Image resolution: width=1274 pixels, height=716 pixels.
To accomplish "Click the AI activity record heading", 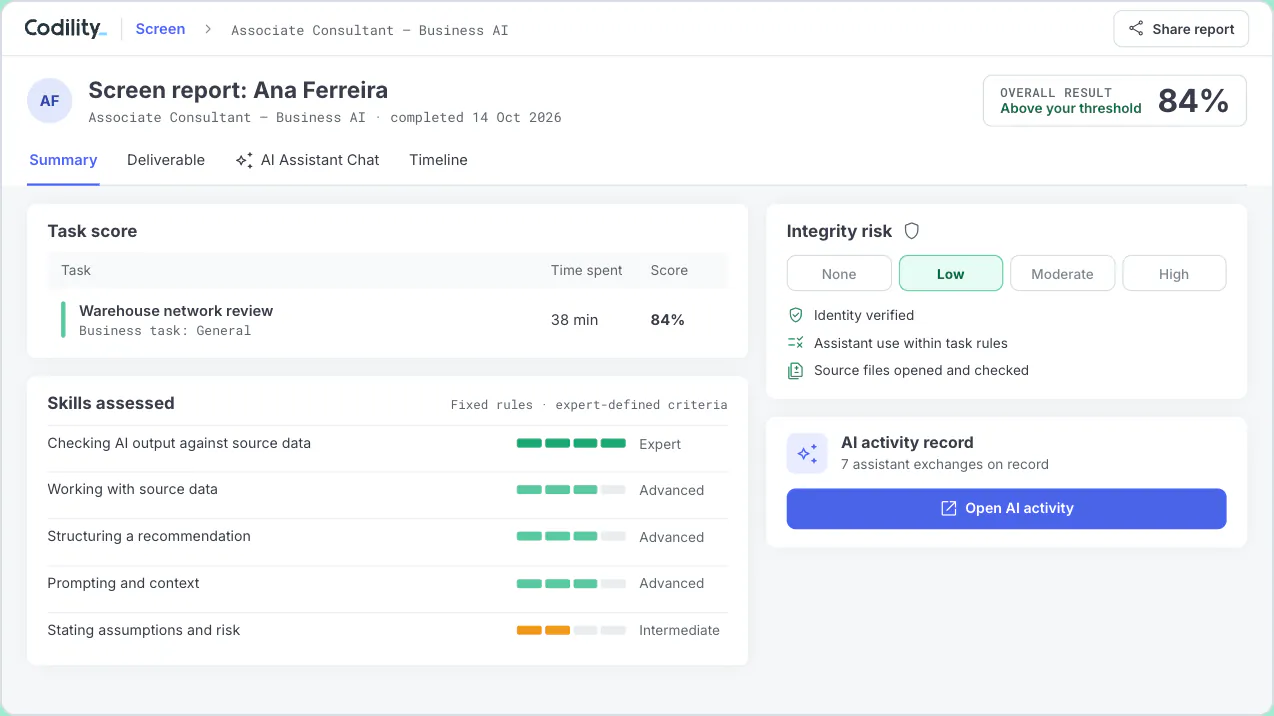I will [907, 442].
